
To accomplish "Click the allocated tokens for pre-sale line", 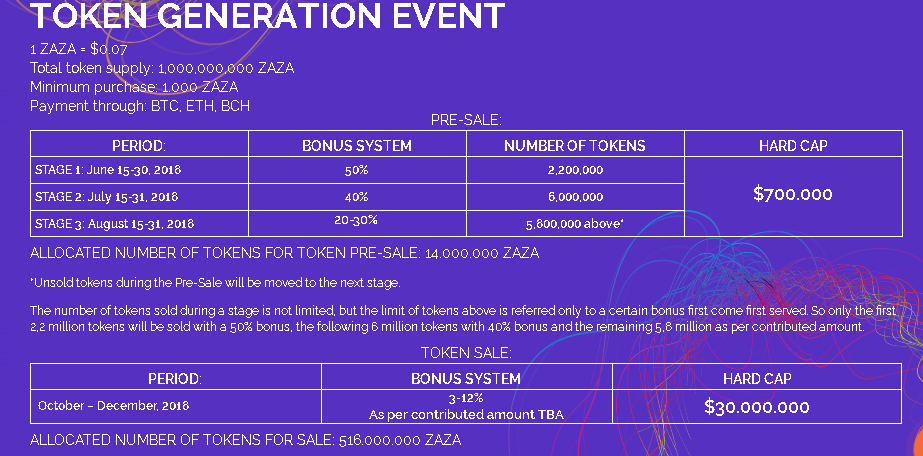I will (x=285, y=253).
